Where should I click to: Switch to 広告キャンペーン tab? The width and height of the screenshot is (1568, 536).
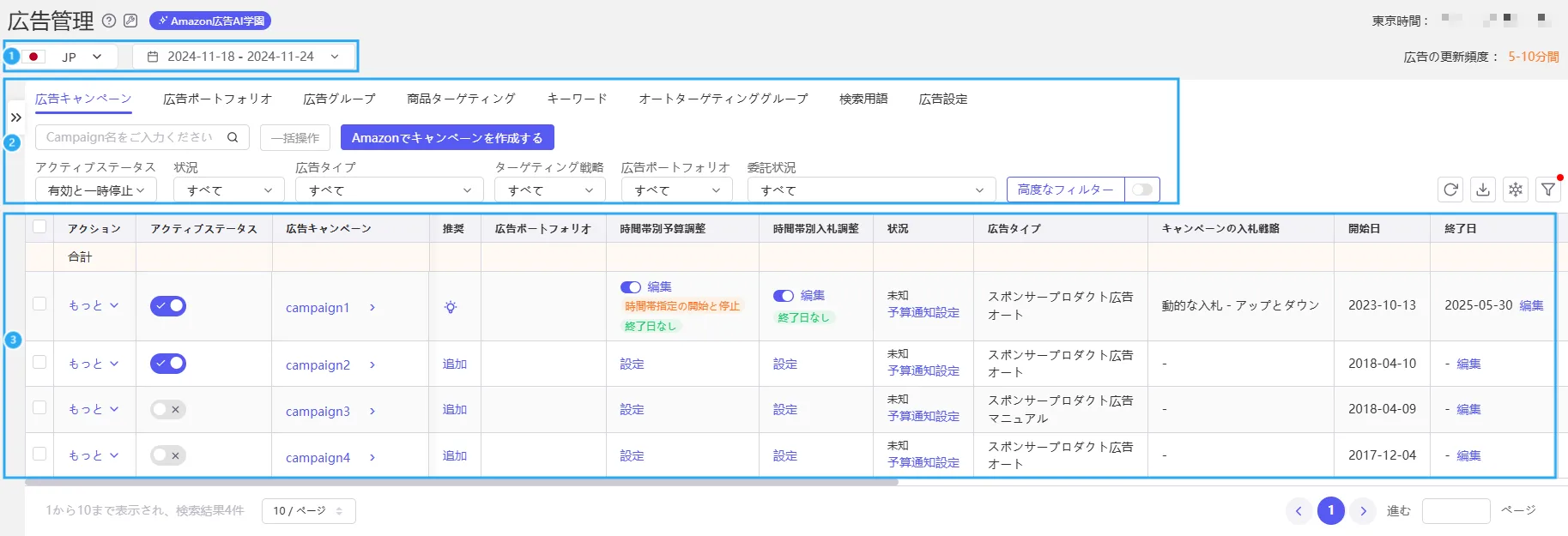click(83, 99)
